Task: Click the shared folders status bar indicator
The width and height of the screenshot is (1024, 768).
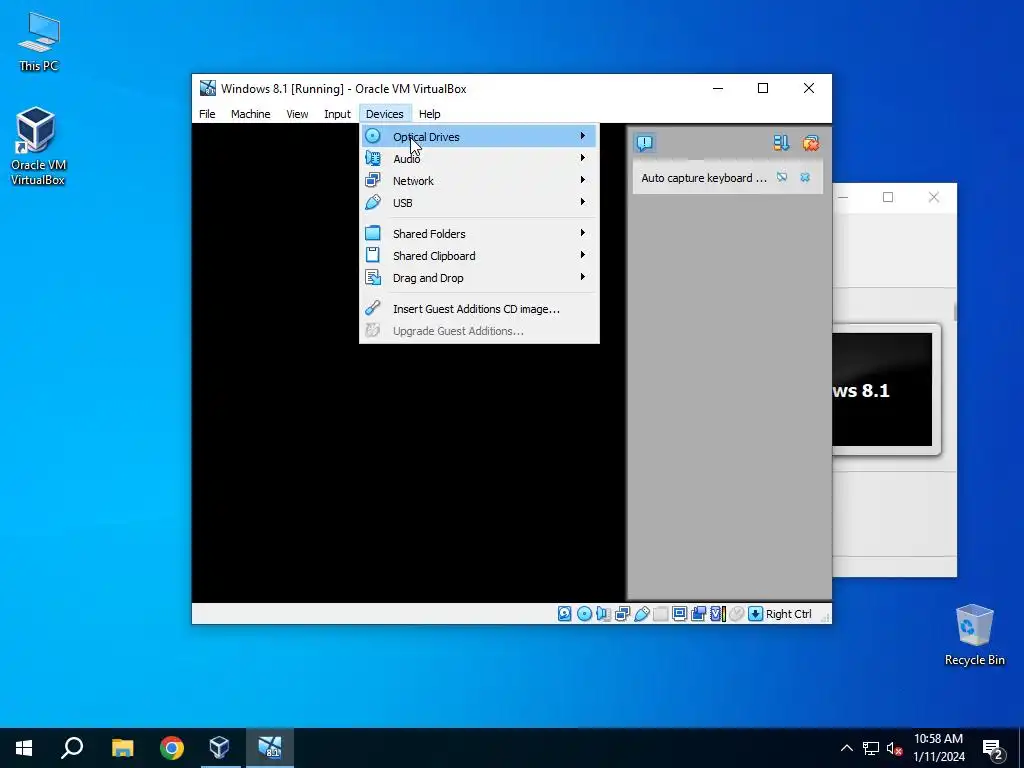Action: (x=660, y=614)
